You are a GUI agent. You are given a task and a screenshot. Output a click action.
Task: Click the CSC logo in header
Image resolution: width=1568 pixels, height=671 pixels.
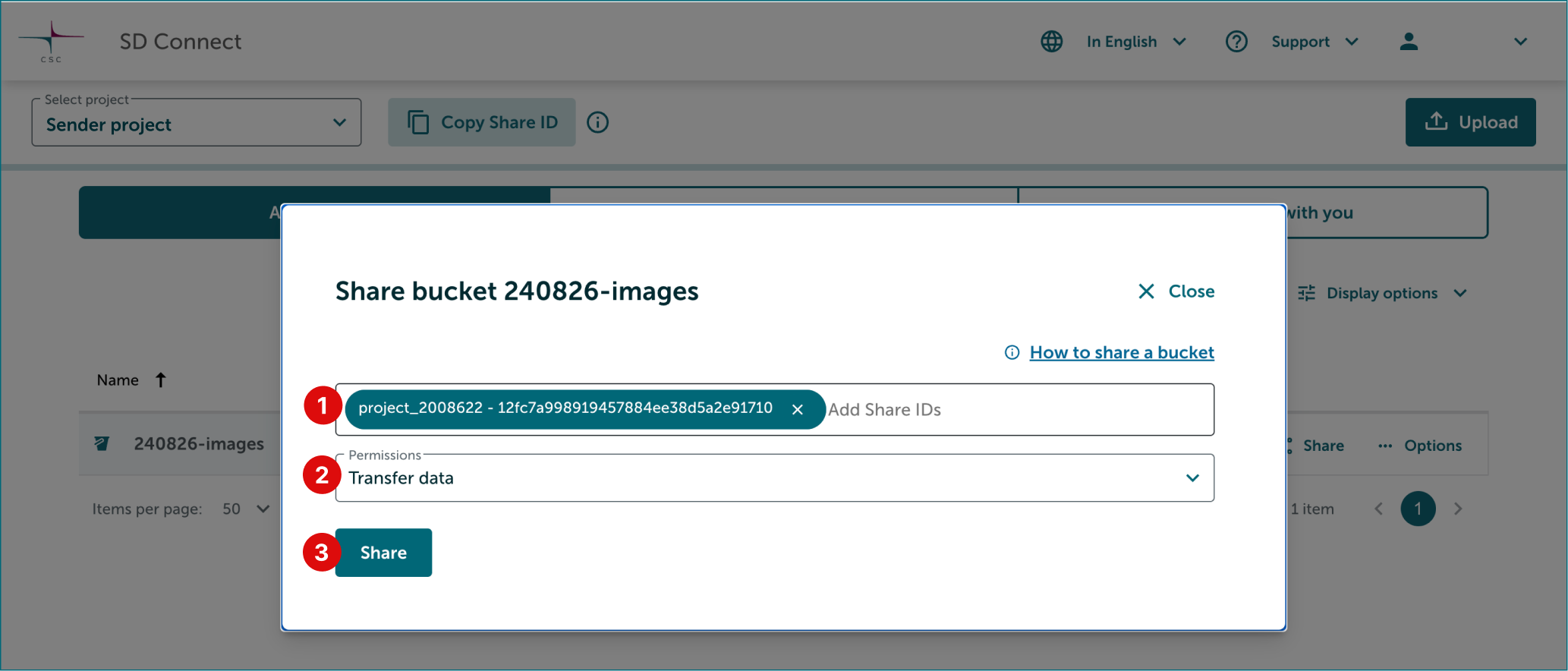point(51,42)
